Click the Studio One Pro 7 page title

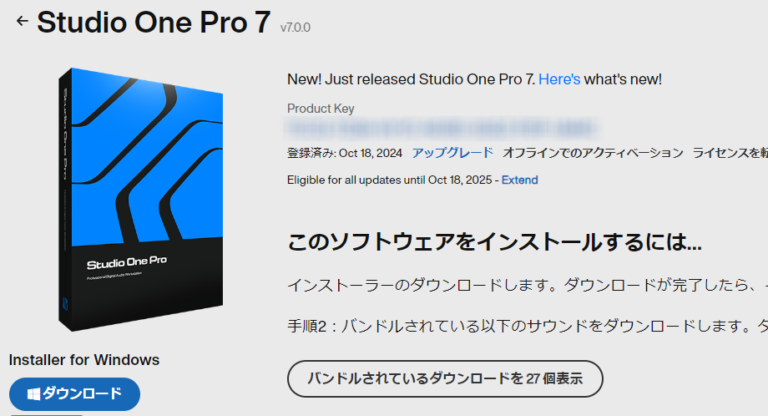click(x=154, y=22)
